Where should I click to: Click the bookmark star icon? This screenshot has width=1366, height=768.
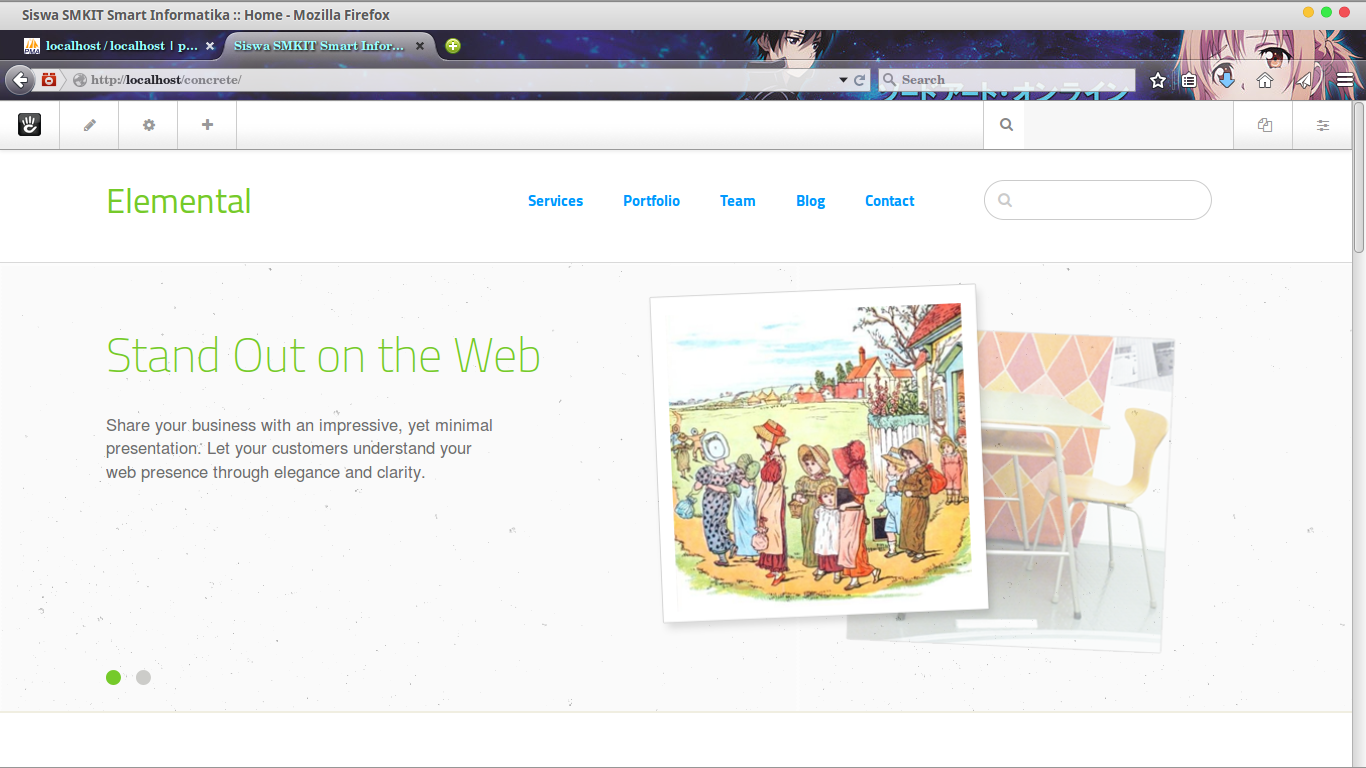coord(1158,80)
